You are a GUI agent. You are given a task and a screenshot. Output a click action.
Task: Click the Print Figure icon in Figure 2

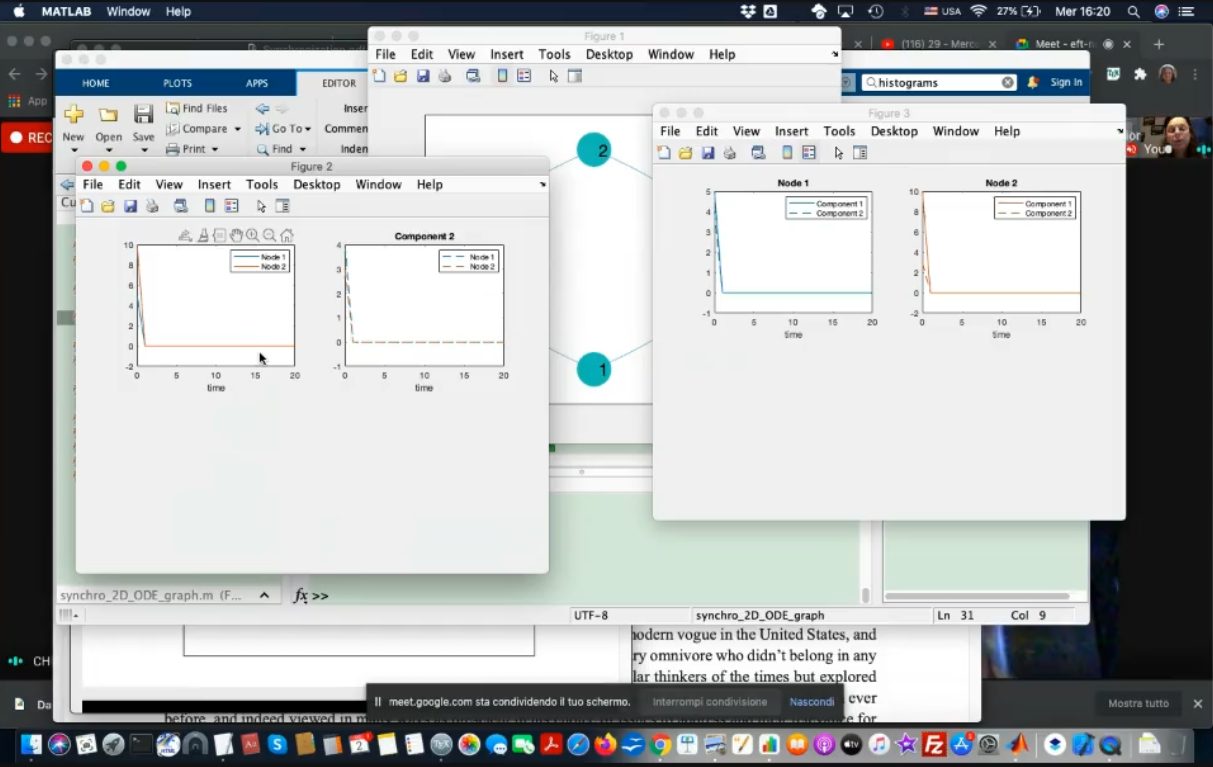tap(152, 206)
